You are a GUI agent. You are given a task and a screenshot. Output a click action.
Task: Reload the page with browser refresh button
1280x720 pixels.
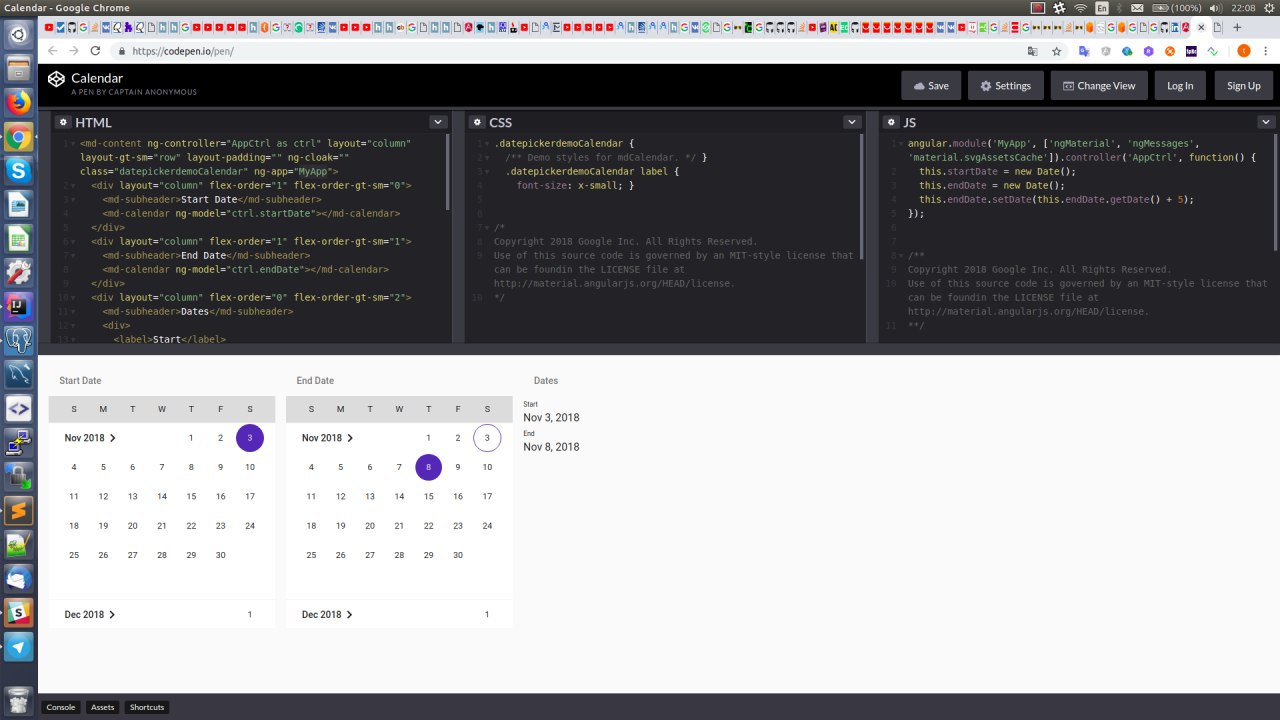tap(96, 51)
